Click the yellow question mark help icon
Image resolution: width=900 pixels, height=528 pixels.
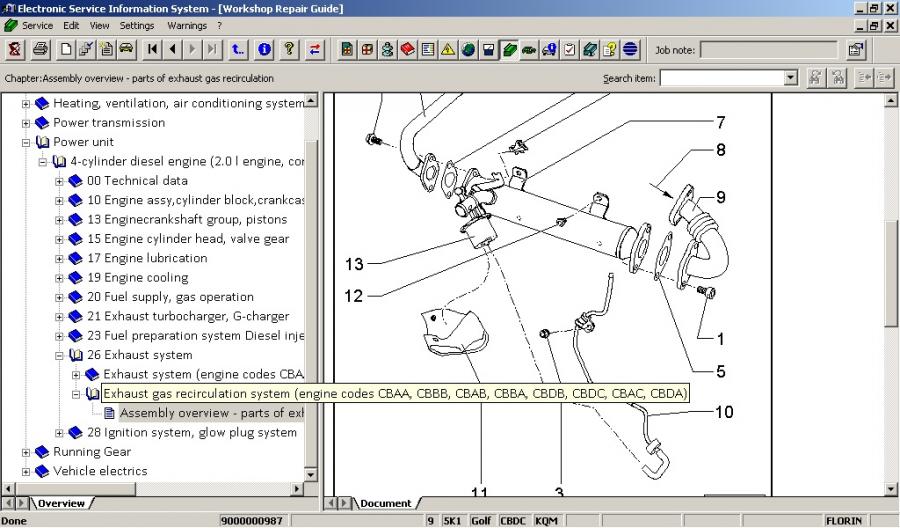pos(289,49)
